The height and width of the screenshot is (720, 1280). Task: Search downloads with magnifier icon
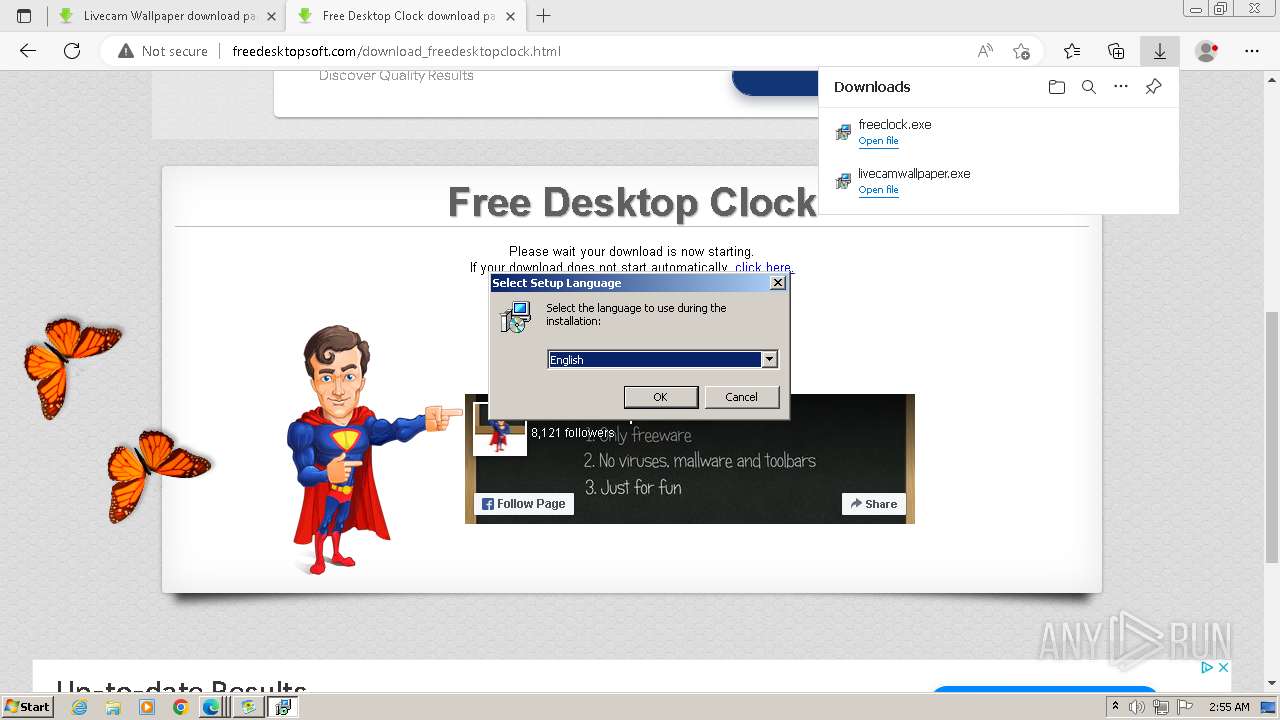coord(1089,87)
